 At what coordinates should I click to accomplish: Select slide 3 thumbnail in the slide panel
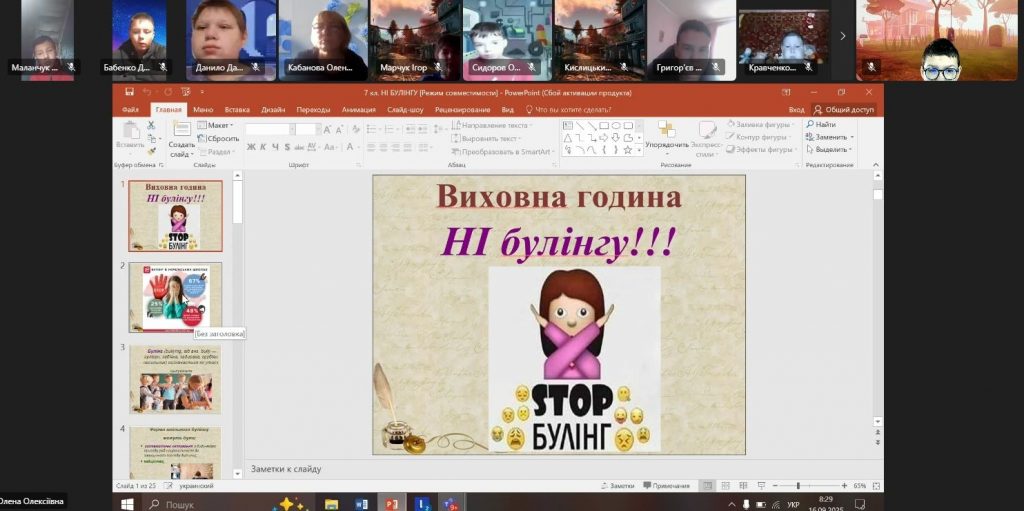tap(175, 379)
